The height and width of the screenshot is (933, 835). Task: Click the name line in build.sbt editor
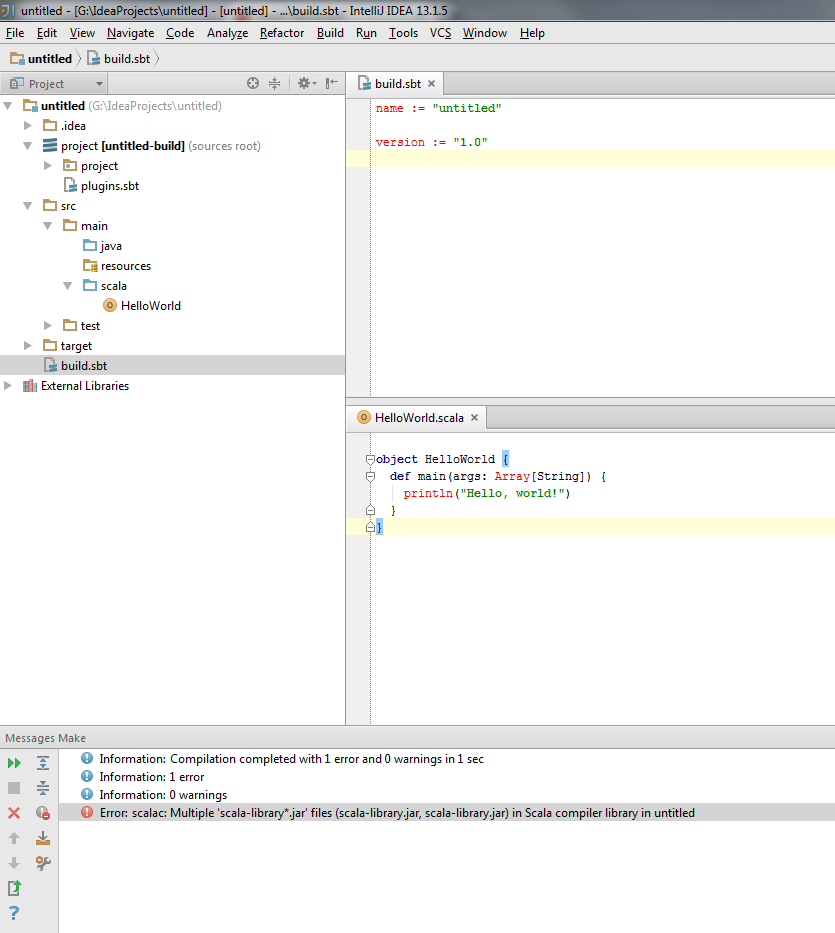point(438,108)
